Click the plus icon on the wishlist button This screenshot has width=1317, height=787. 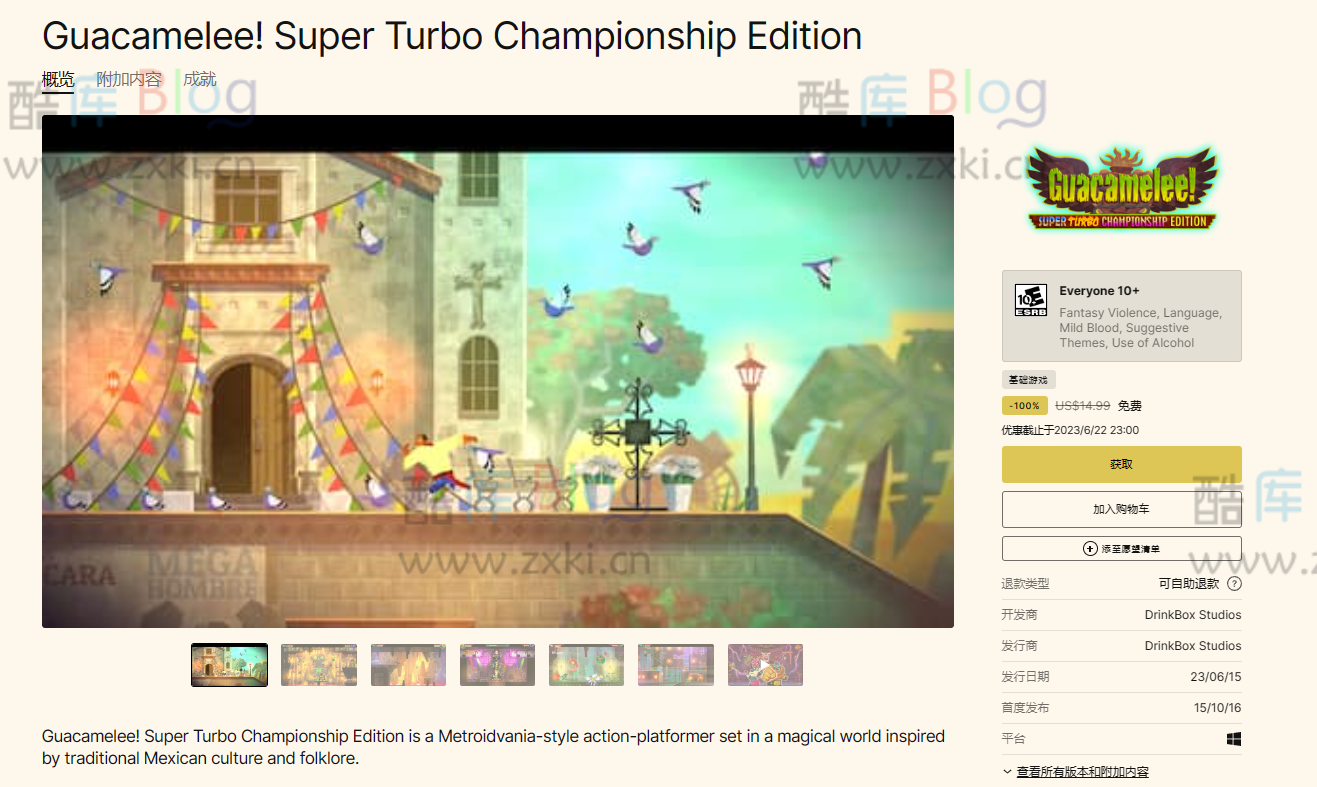coord(1090,549)
